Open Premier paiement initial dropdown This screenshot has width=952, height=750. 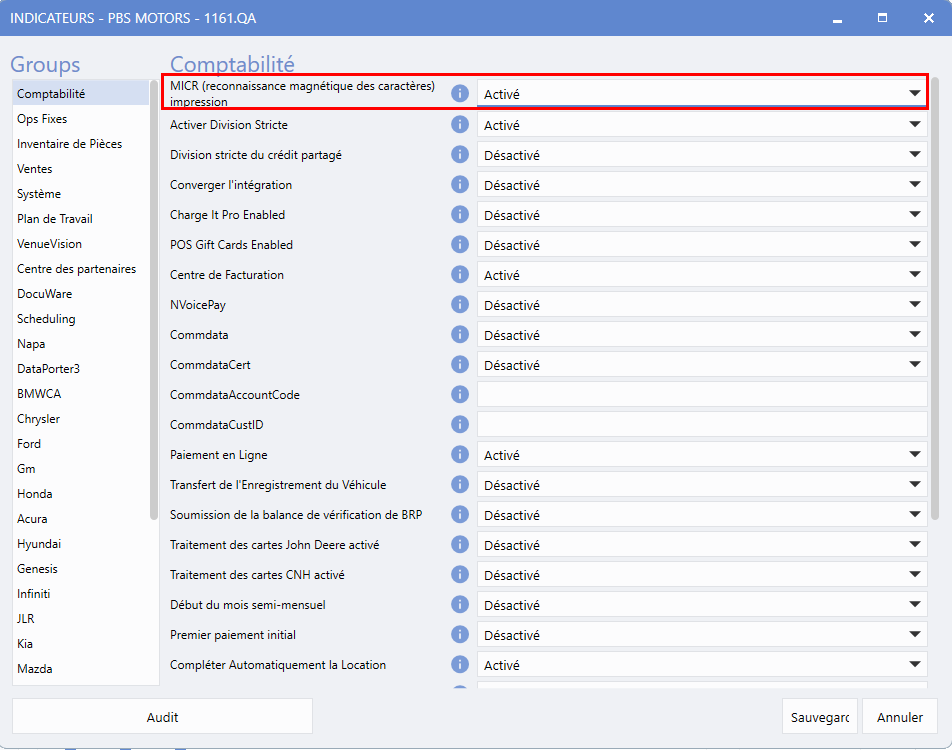(702, 635)
